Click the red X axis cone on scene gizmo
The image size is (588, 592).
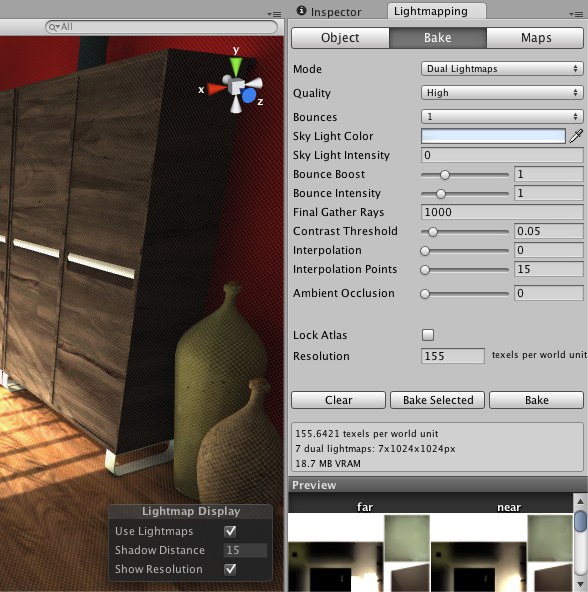click(216, 89)
